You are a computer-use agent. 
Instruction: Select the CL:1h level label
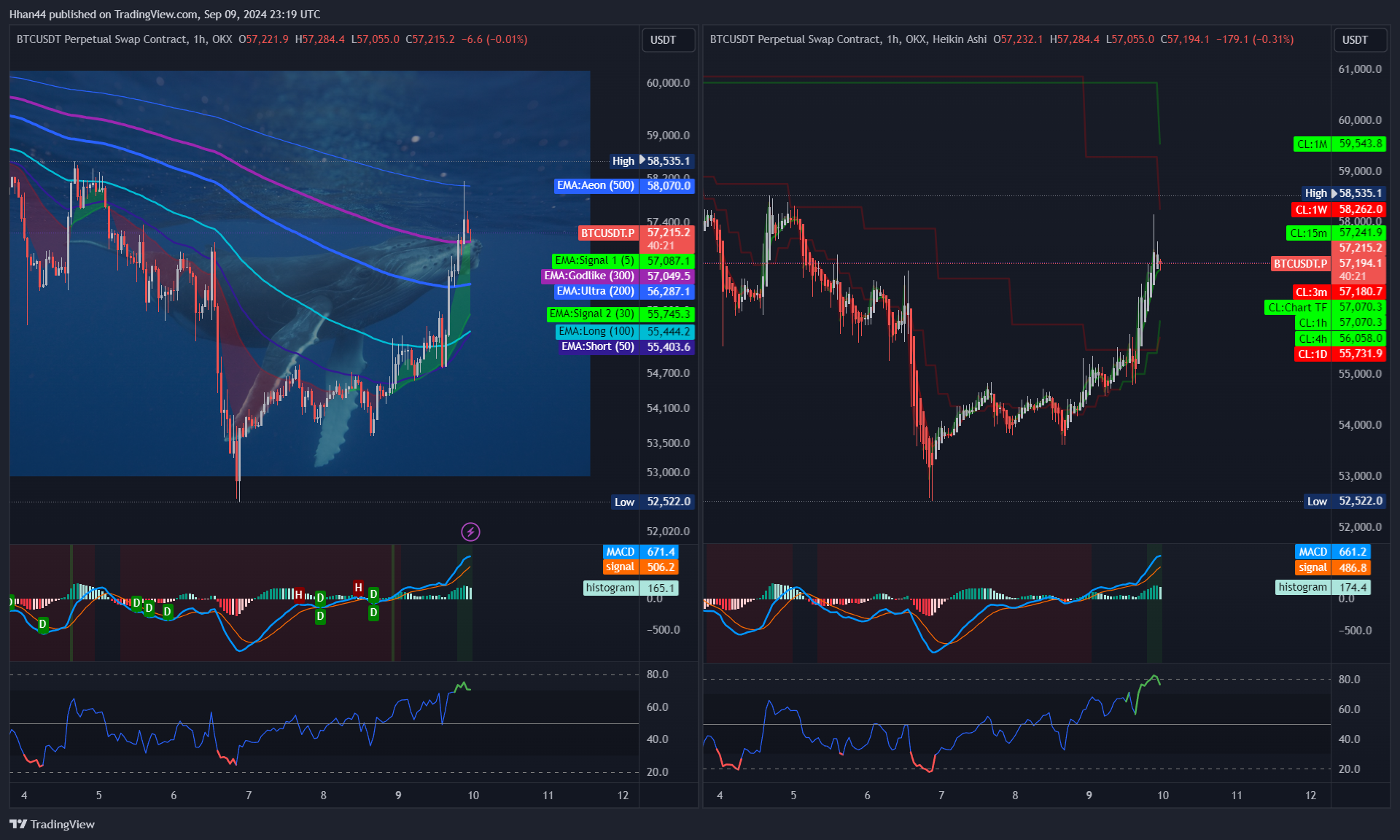coord(1313,322)
